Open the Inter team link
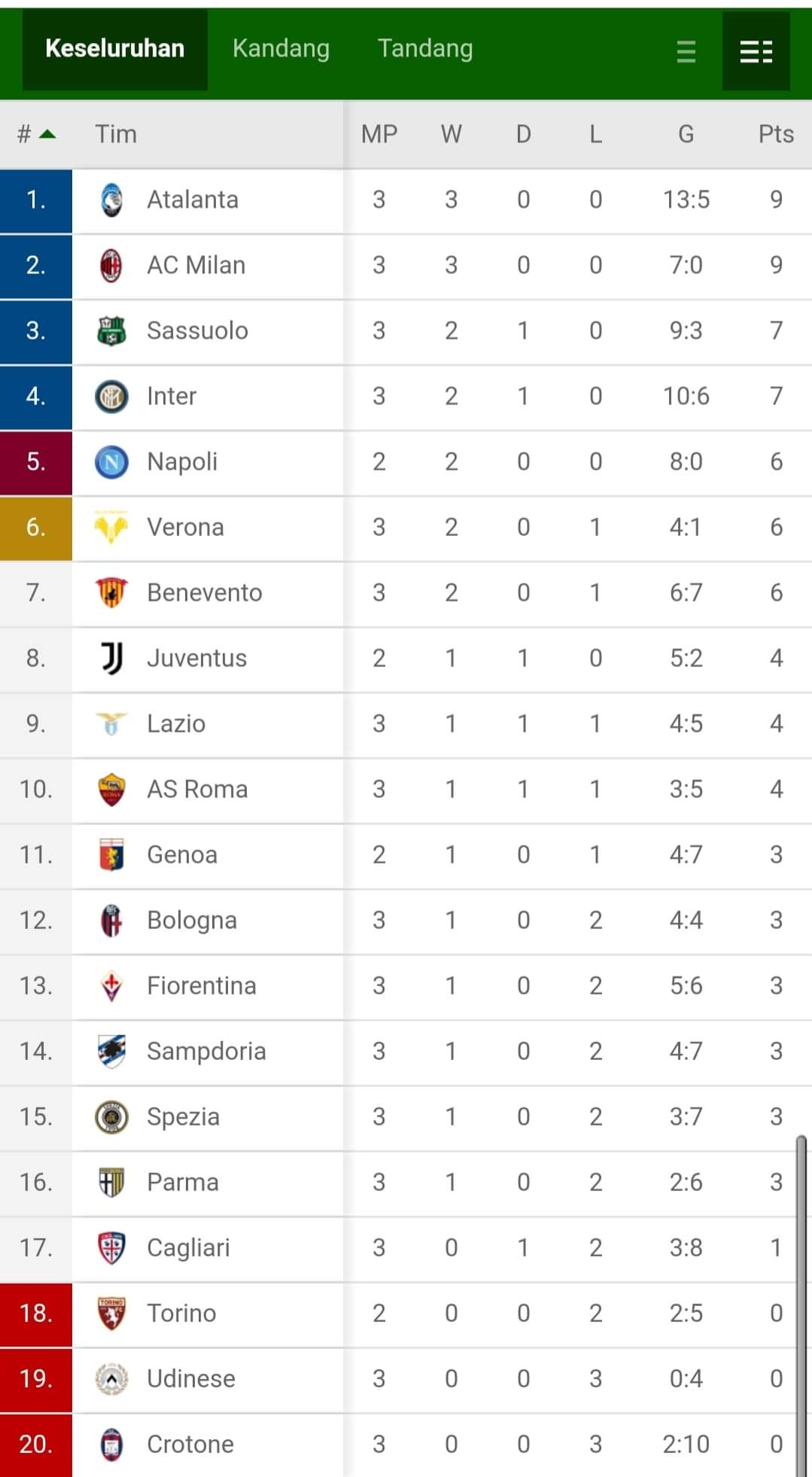Screen dimensions: 812x1477 click(172, 397)
